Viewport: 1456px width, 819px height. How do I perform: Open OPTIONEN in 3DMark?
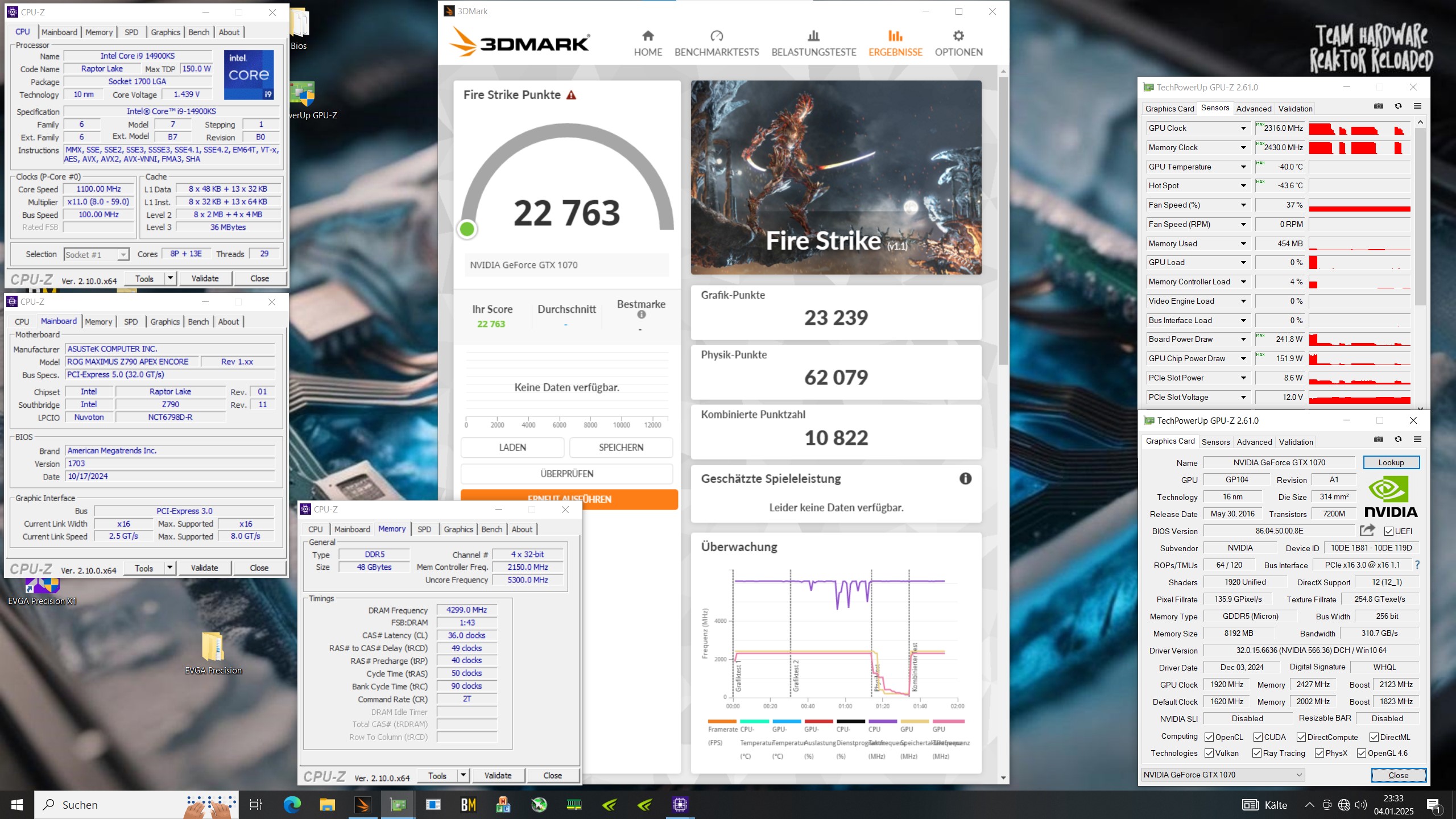[x=958, y=44]
